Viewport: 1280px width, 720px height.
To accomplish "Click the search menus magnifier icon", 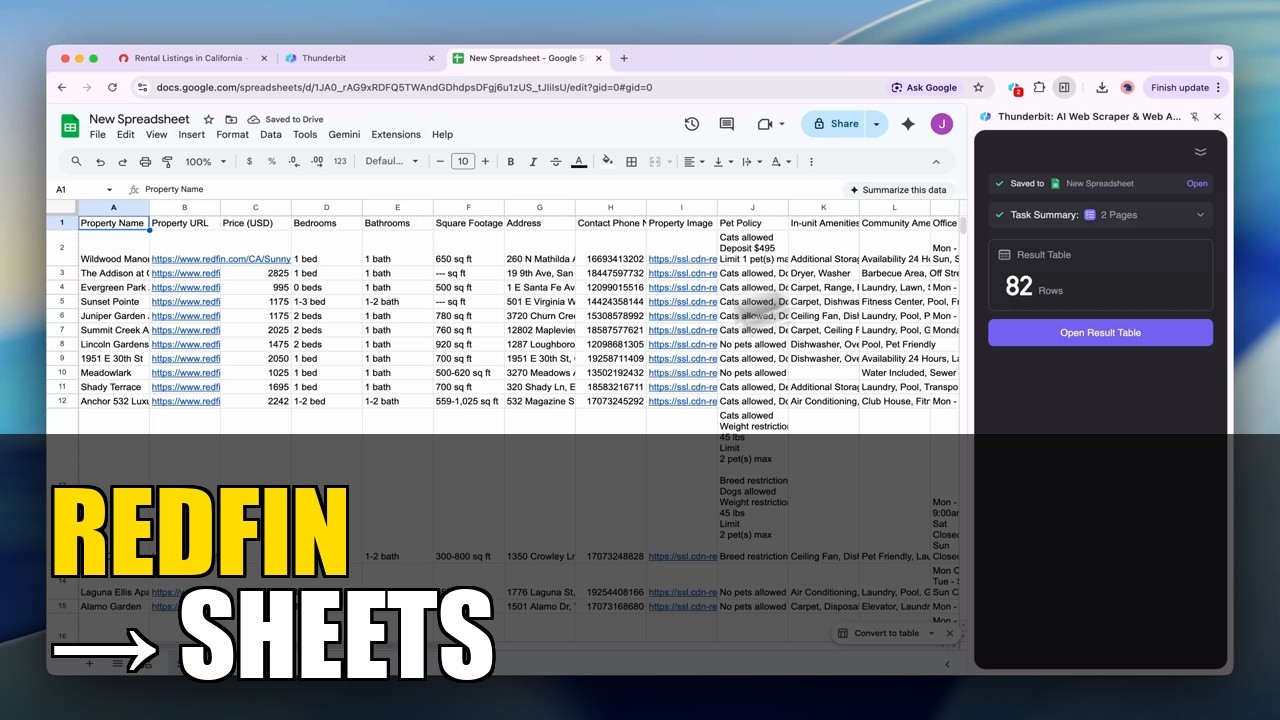I will (x=76, y=161).
